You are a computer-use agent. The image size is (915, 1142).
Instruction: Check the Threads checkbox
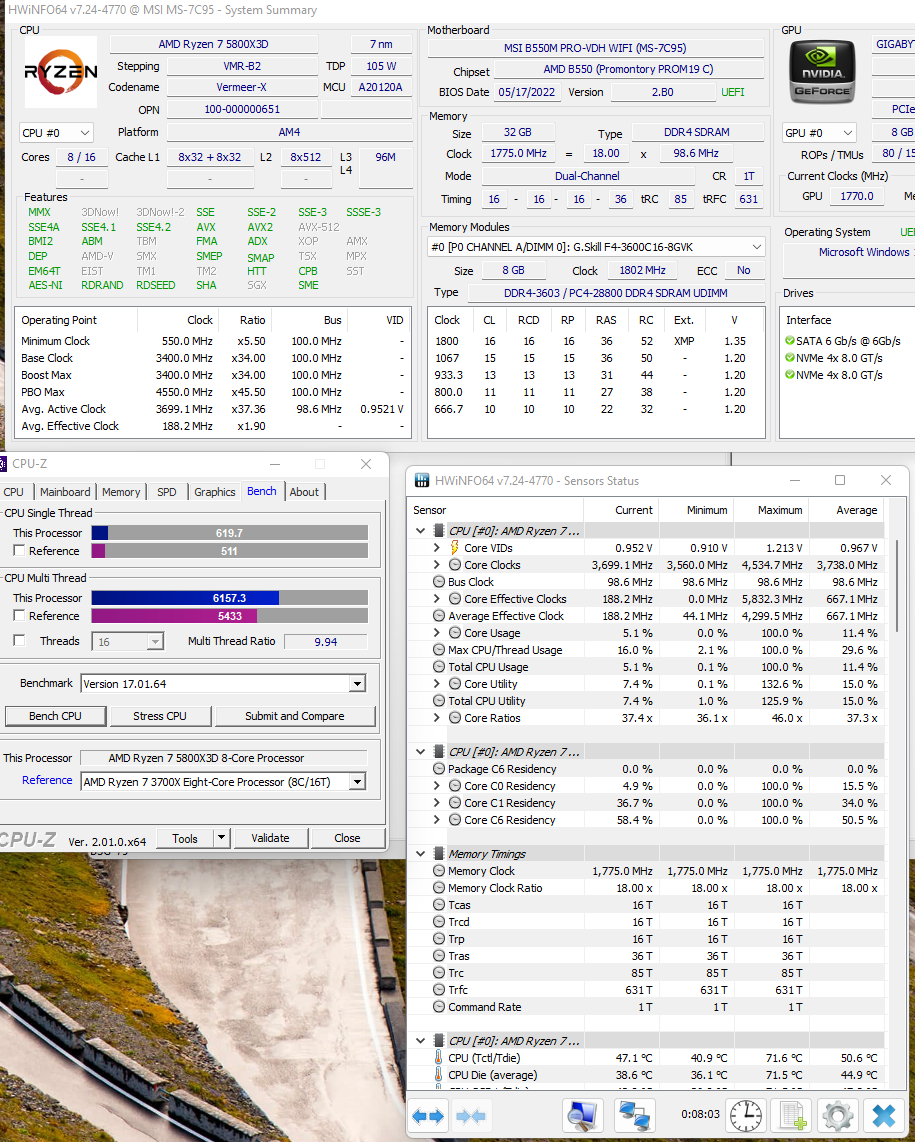pyautogui.click(x=19, y=641)
